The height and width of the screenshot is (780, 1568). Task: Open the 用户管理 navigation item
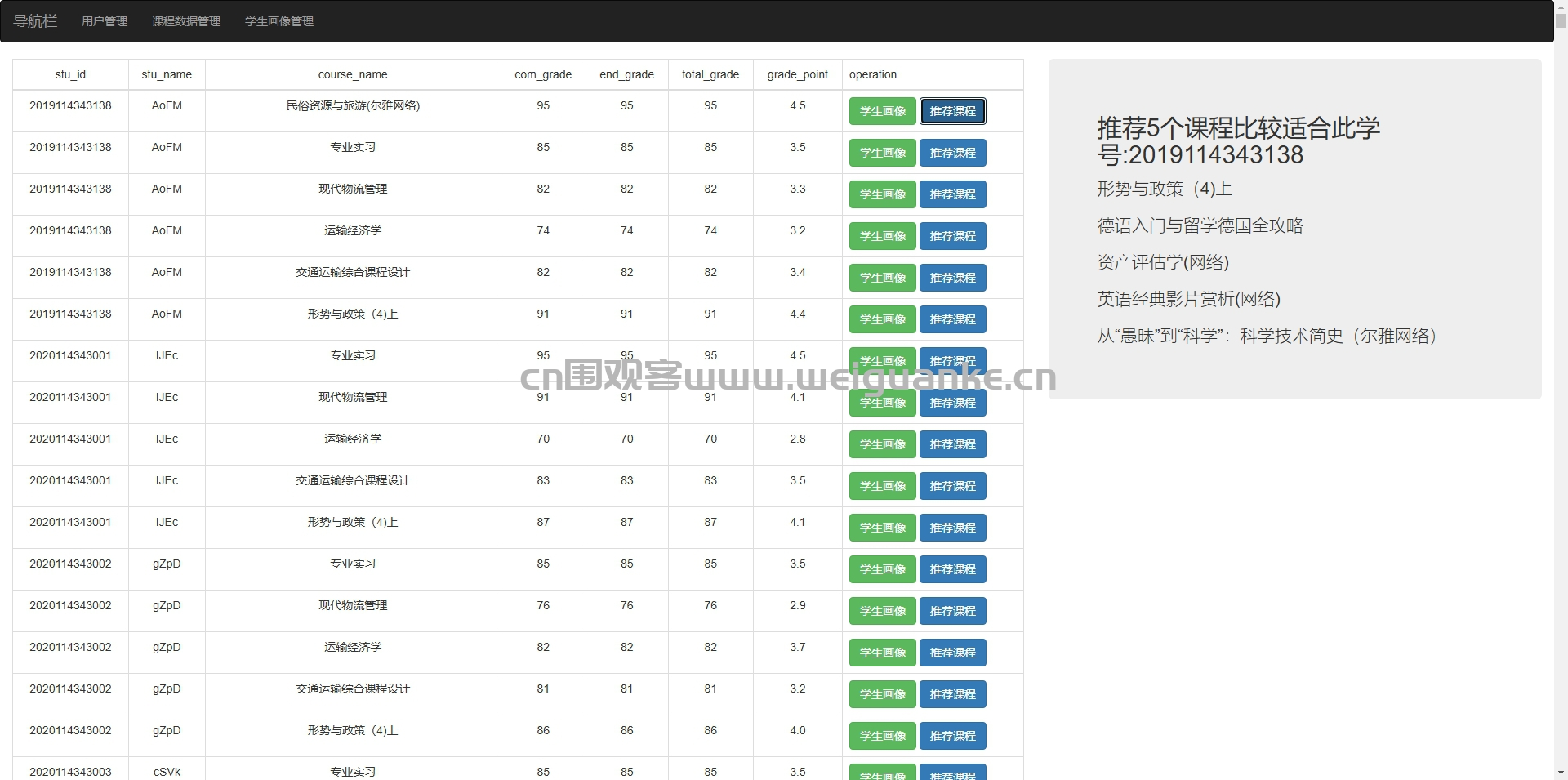105,21
